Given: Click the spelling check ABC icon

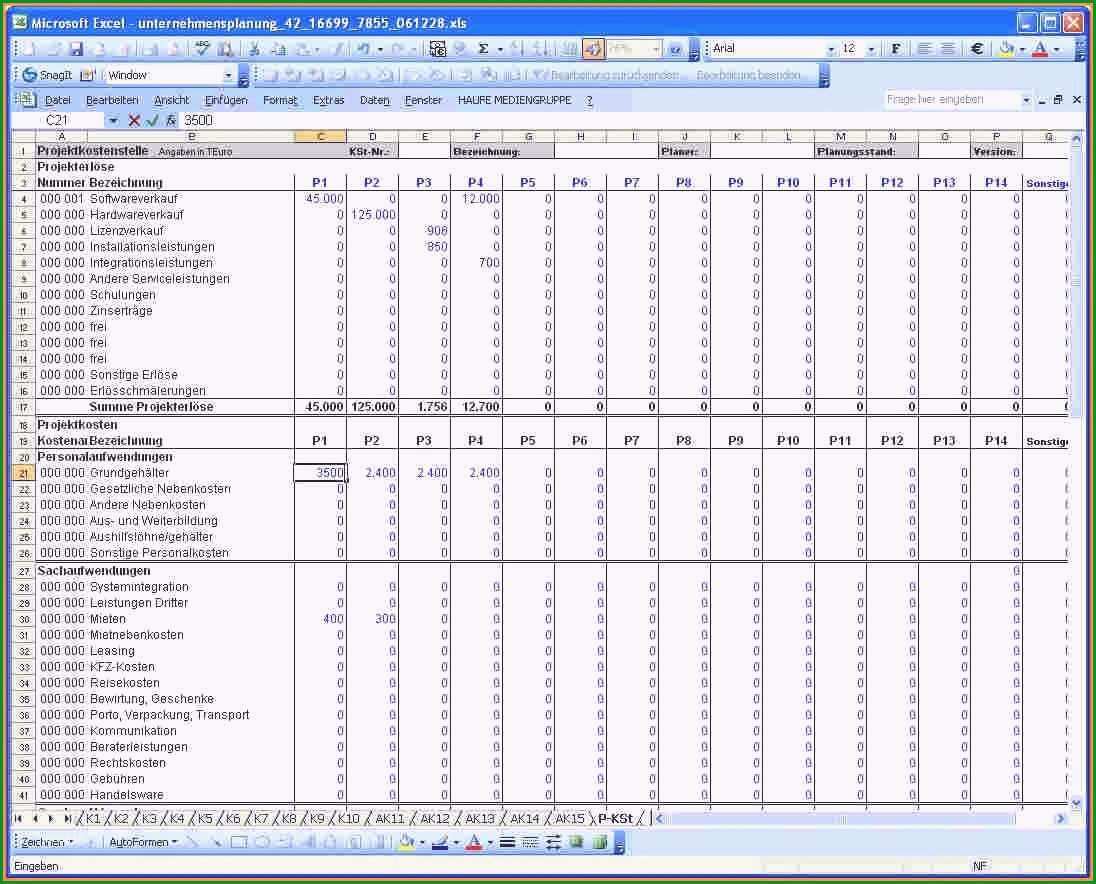Looking at the screenshot, I should (202, 48).
